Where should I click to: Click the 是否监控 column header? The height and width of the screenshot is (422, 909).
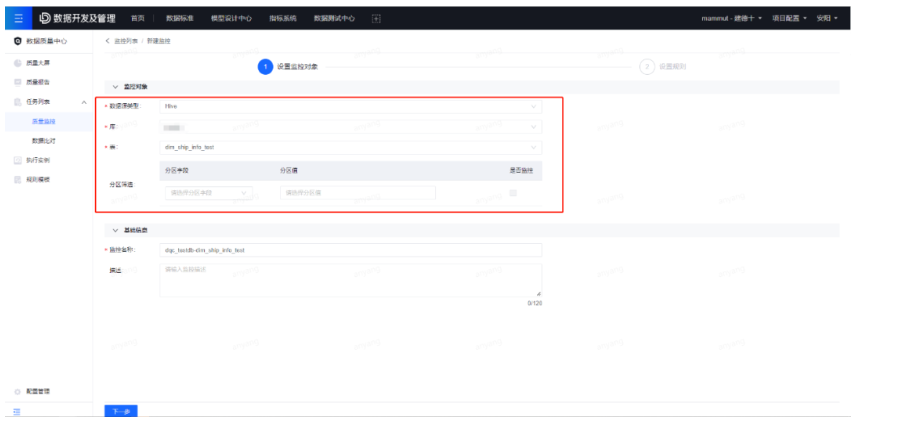pyautogui.click(x=521, y=170)
